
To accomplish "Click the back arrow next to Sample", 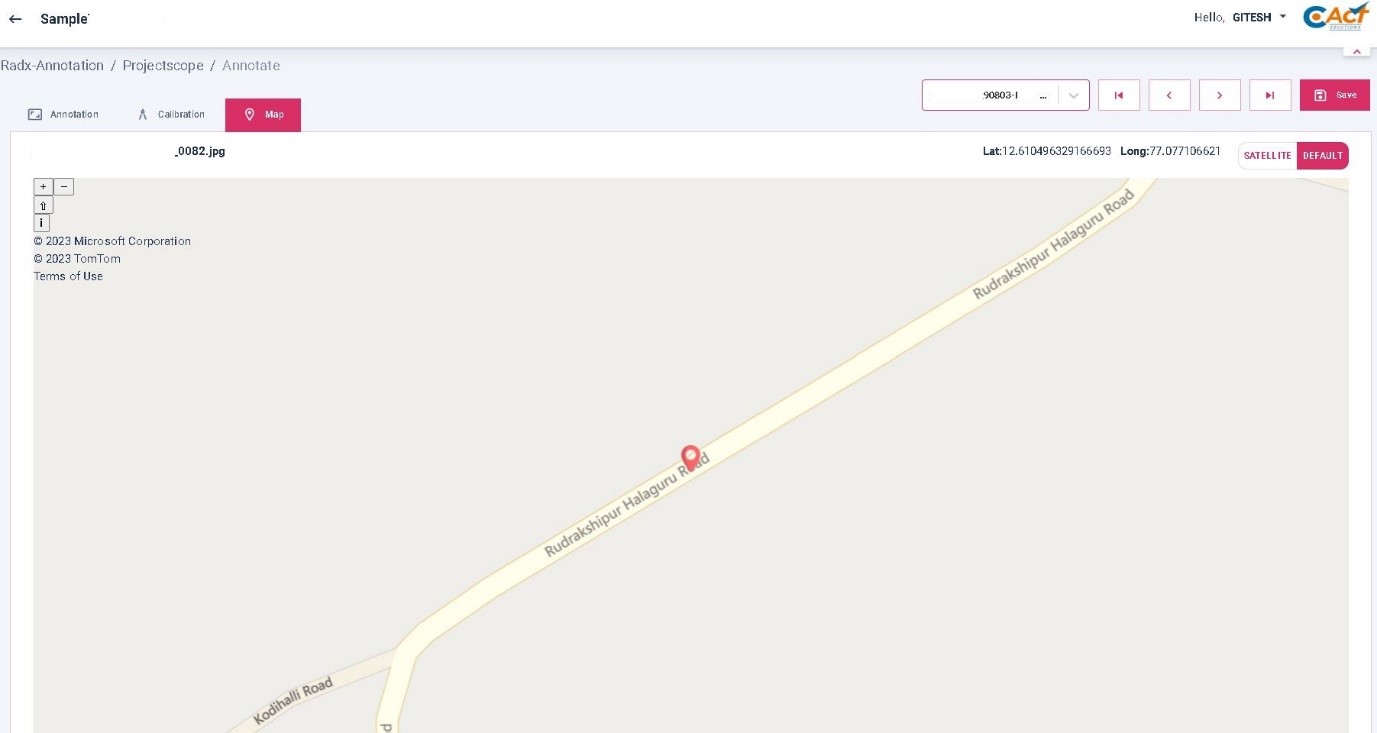I will 15,19.
